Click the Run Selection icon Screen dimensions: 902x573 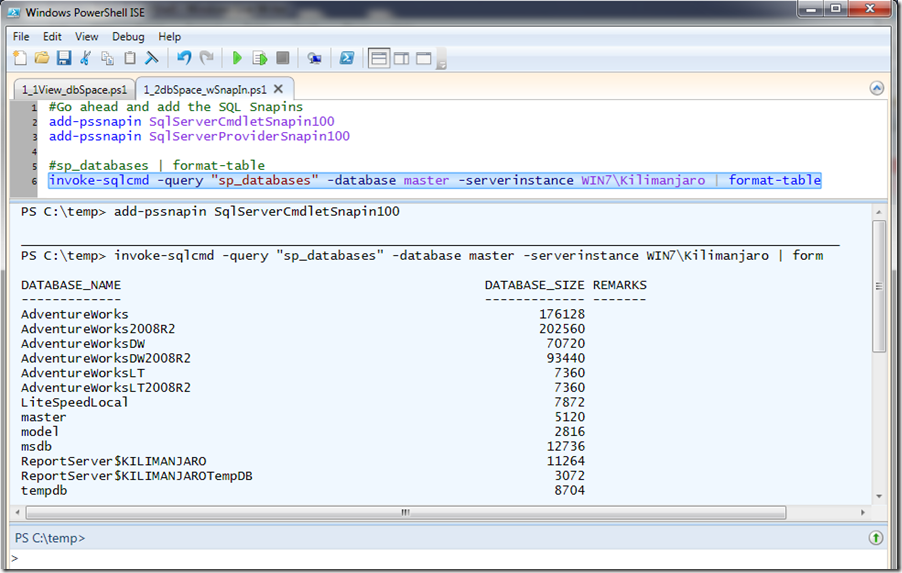(260, 58)
